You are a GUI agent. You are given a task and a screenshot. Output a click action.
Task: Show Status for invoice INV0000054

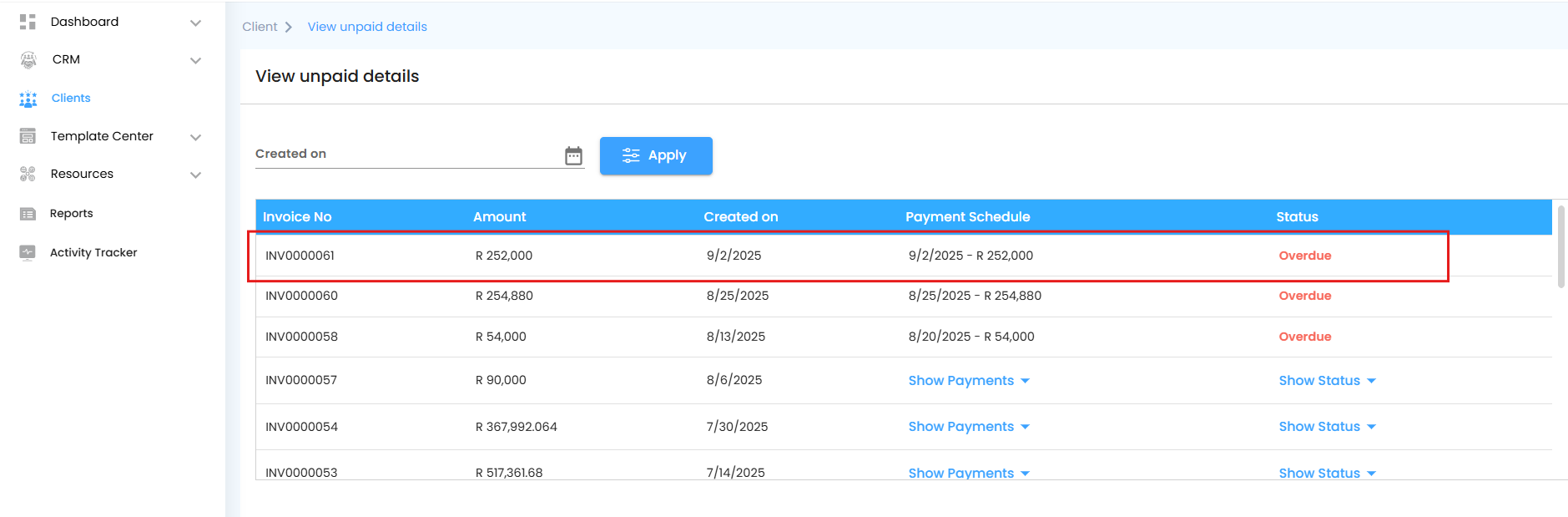[1326, 427]
